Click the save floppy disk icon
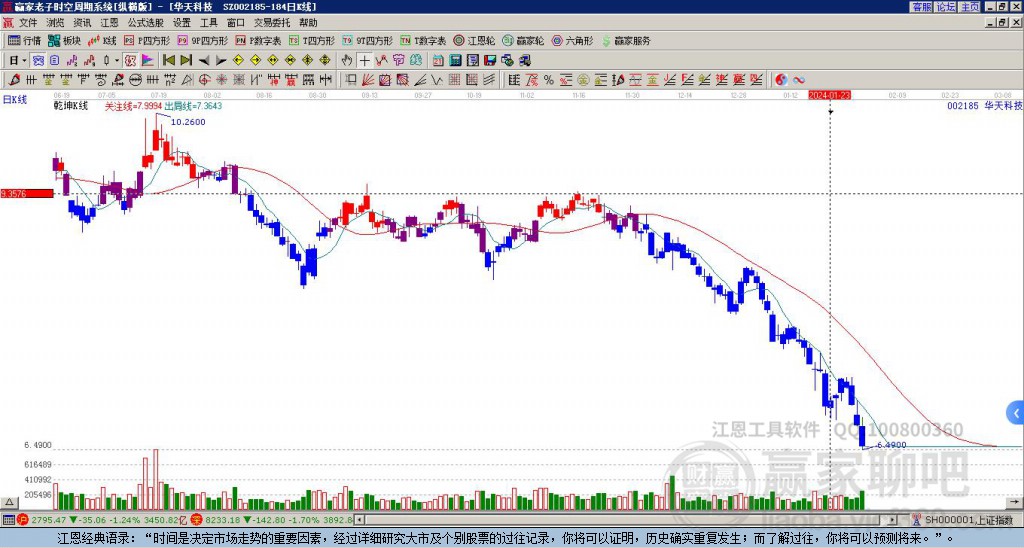Viewport: 1024px width, 548px height. pyautogui.click(x=490, y=60)
